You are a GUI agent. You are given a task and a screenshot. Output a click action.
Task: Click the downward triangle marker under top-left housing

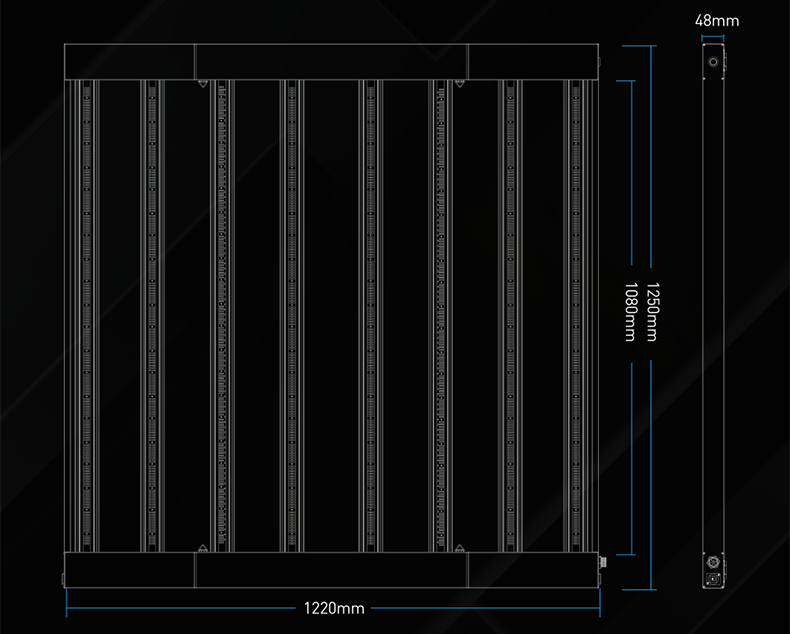202,83
